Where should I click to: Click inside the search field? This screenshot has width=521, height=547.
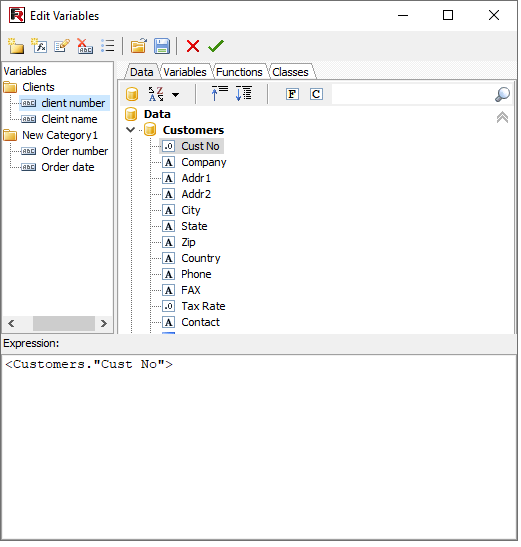pyautogui.click(x=412, y=94)
